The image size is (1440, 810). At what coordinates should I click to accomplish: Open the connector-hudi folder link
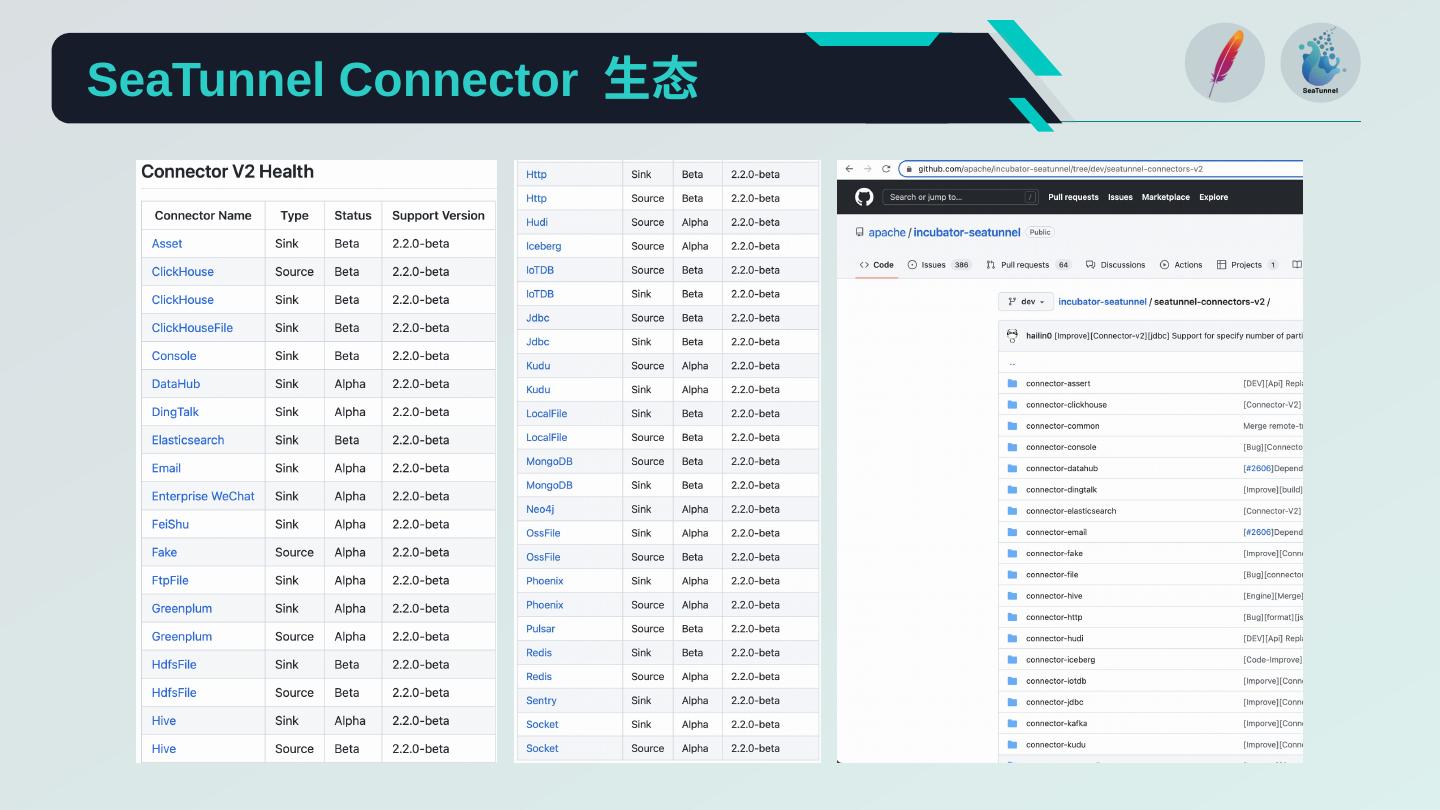[x=1054, y=638]
